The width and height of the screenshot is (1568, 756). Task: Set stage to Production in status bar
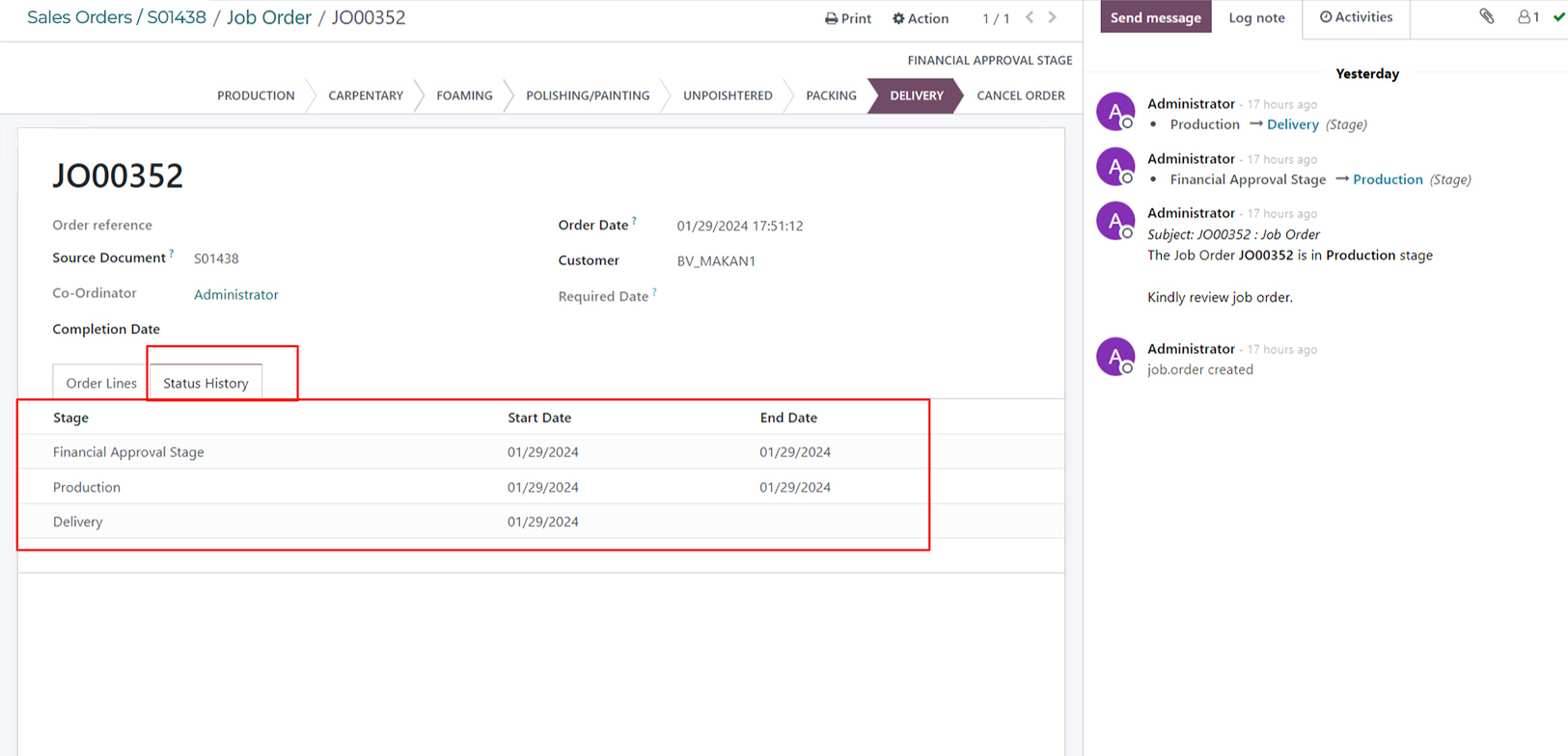tap(256, 95)
